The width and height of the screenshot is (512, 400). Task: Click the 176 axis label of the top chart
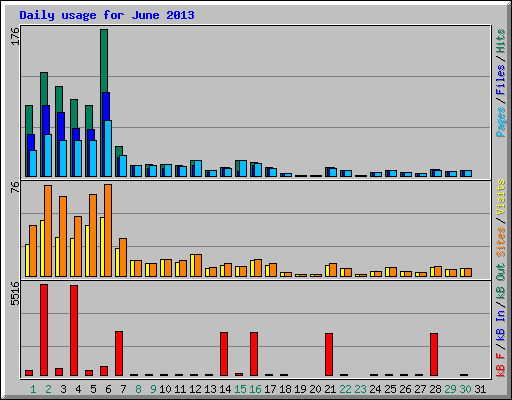tap(16, 36)
